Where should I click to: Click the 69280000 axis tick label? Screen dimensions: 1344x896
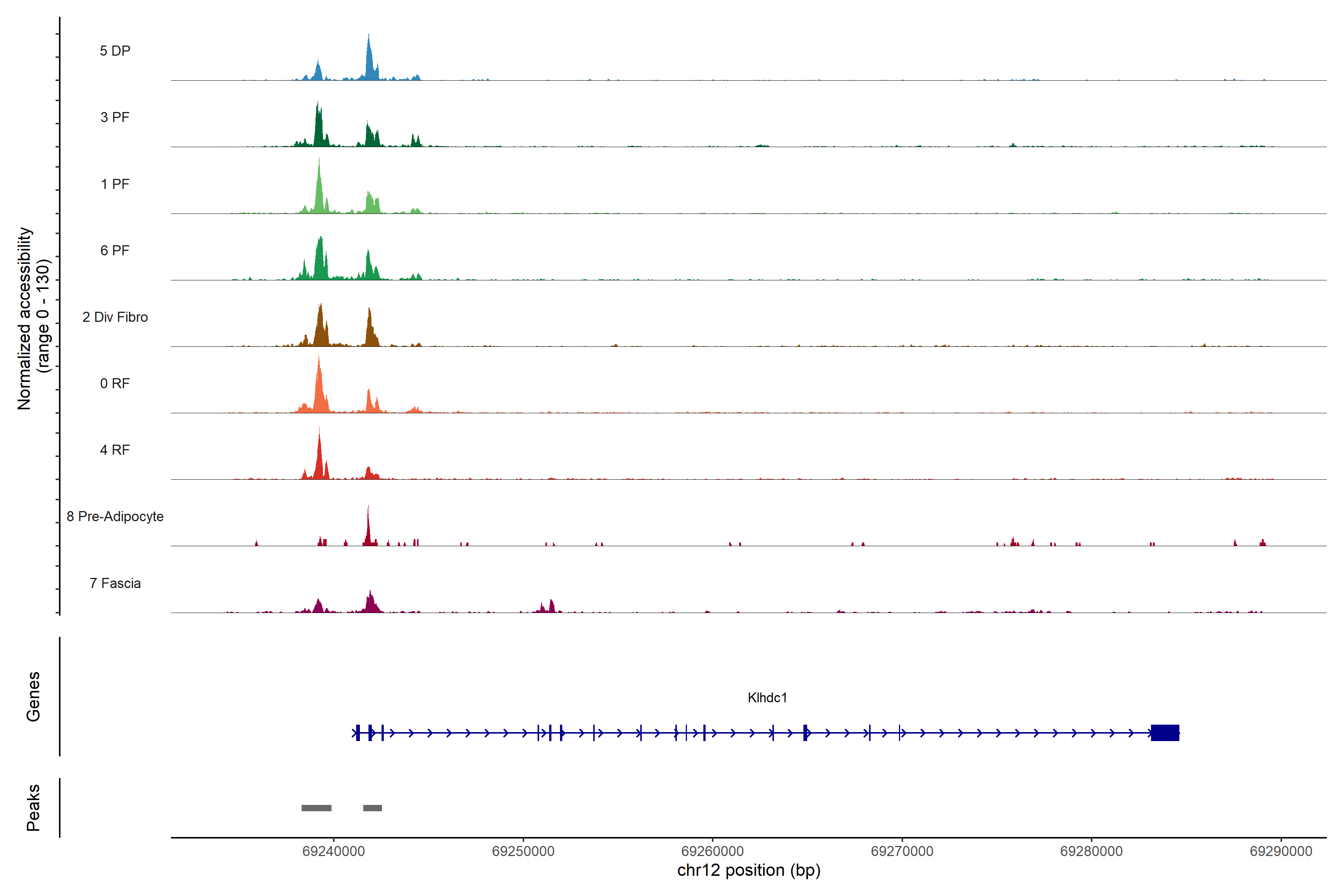(x=1091, y=852)
